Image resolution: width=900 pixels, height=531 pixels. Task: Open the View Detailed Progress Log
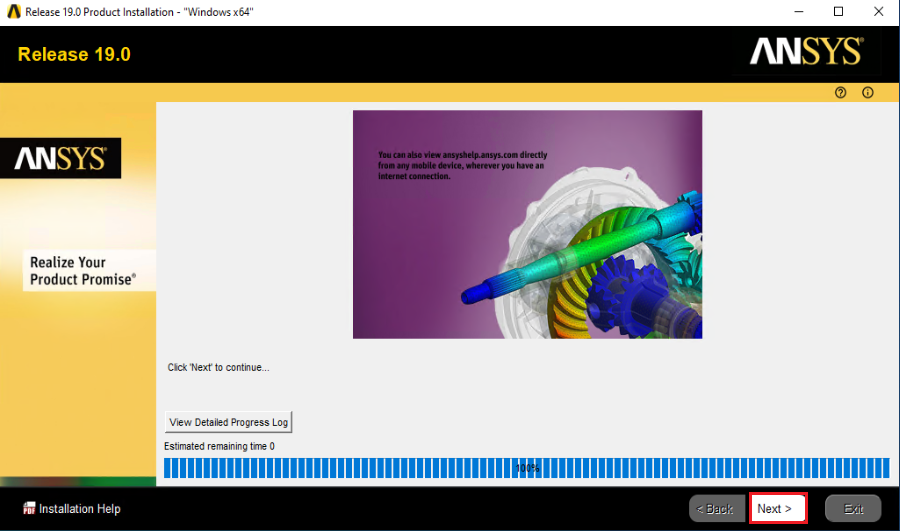coord(228,422)
